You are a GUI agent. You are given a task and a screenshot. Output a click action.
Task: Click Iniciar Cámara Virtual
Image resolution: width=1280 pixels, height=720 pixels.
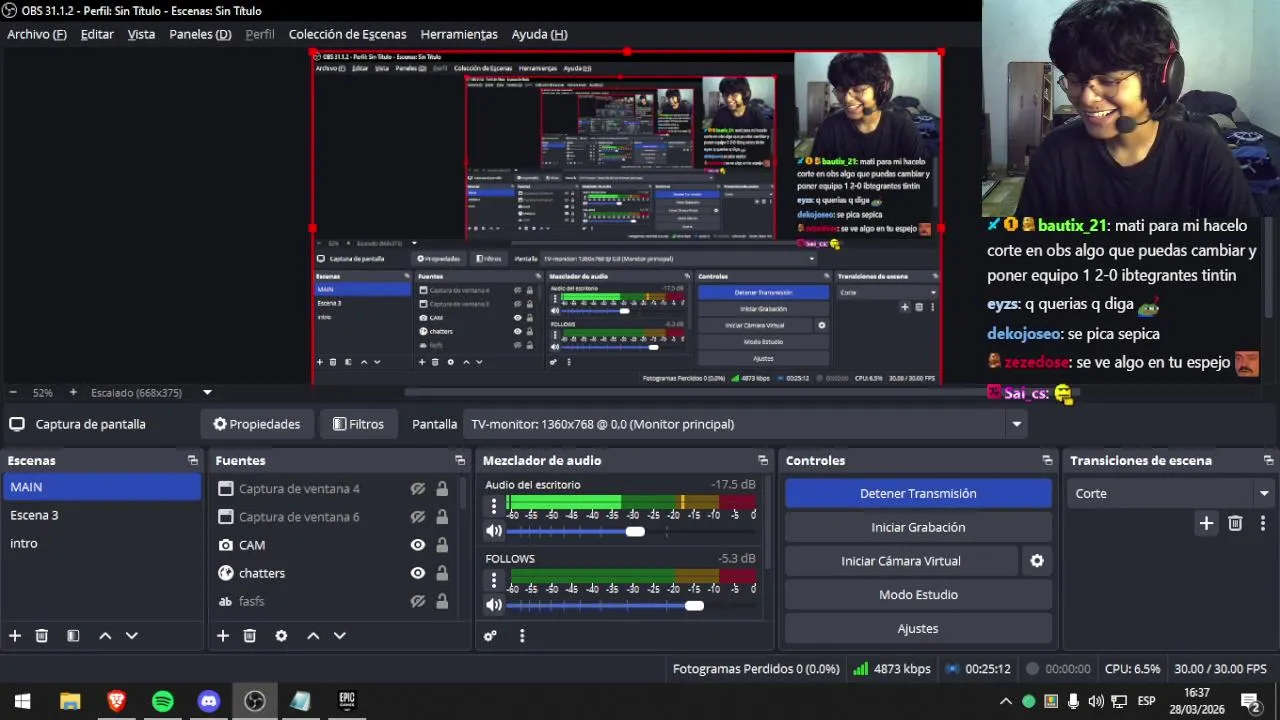901,561
